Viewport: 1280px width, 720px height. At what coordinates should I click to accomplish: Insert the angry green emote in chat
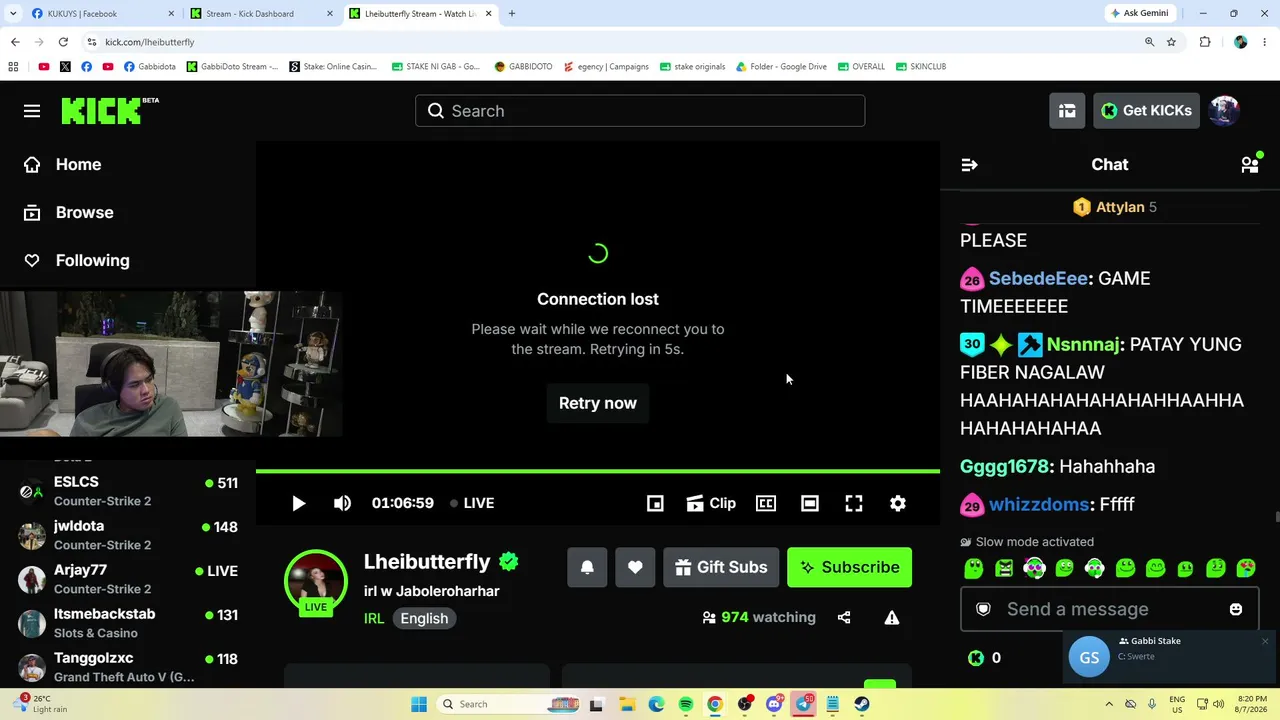(x=1004, y=569)
